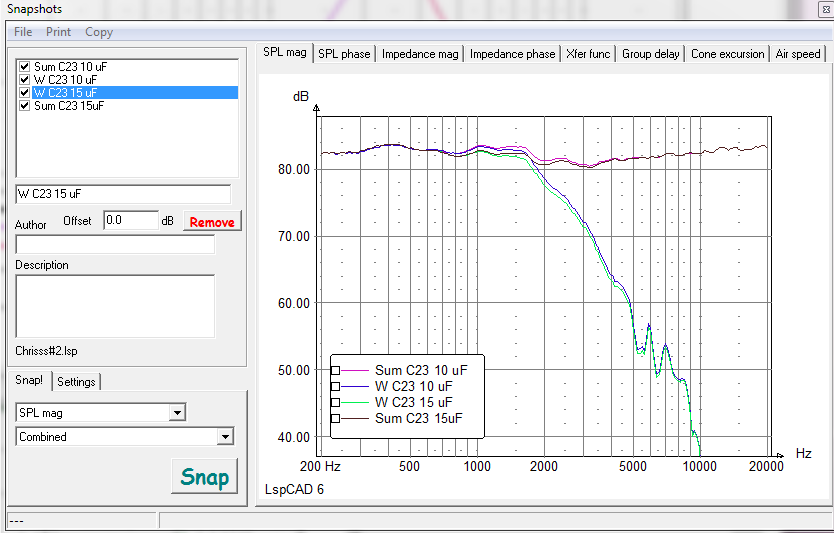Click the Chrisss#2.lsp file name label
The image size is (834, 533).
[x=46, y=351]
